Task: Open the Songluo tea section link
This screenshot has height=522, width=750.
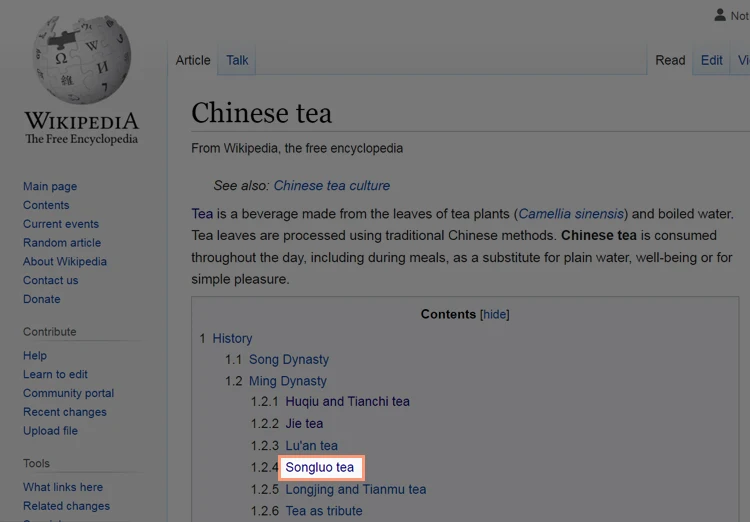Action: pyautogui.click(x=320, y=467)
